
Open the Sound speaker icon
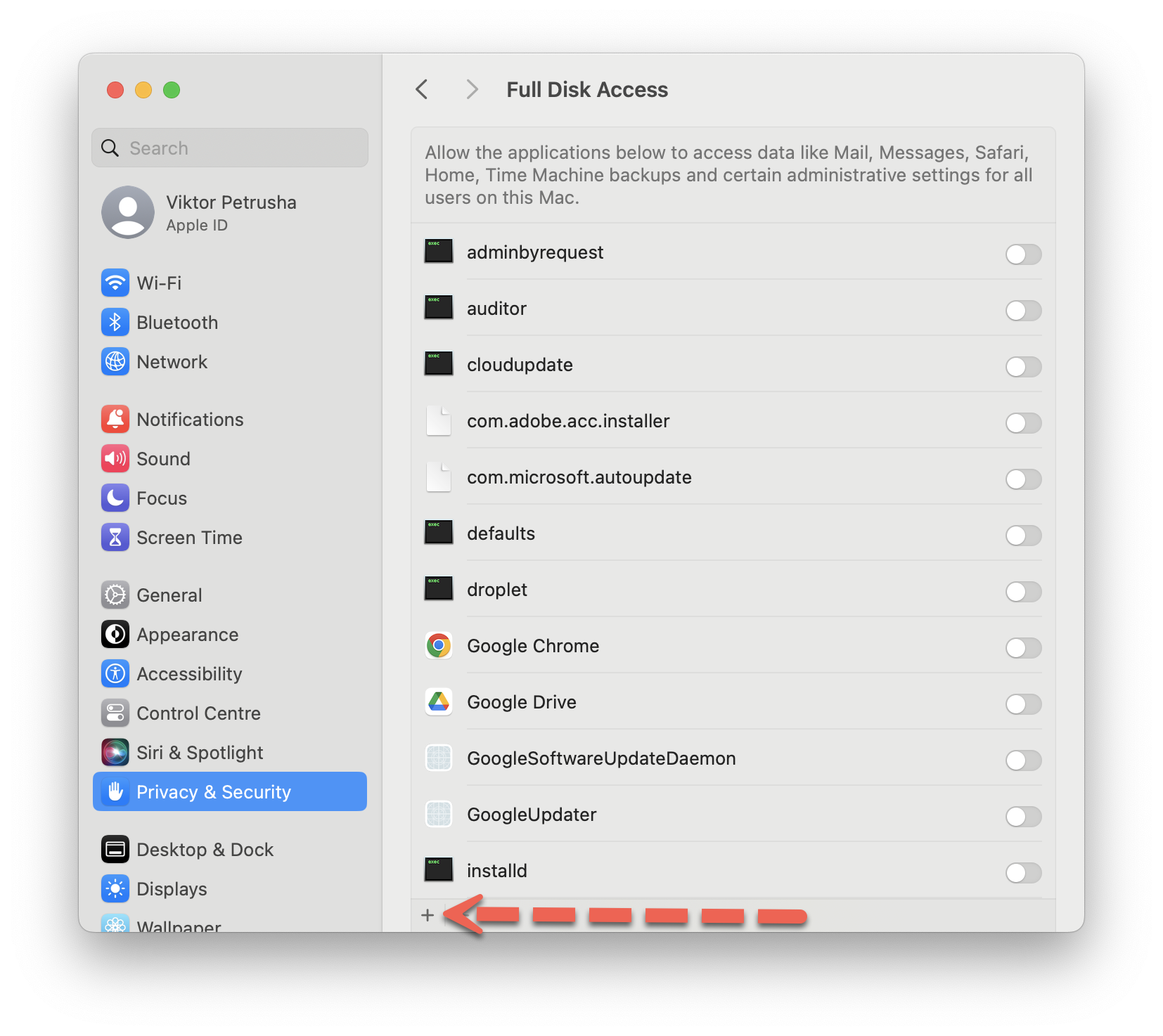click(x=115, y=459)
